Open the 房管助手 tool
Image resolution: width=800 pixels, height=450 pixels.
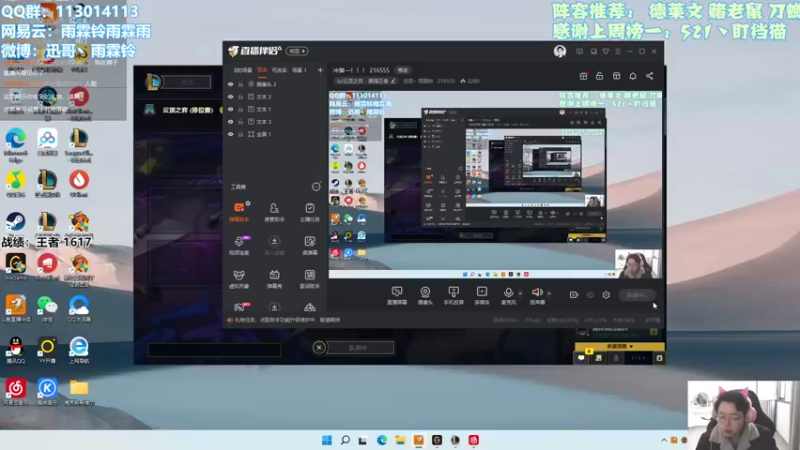[274, 211]
